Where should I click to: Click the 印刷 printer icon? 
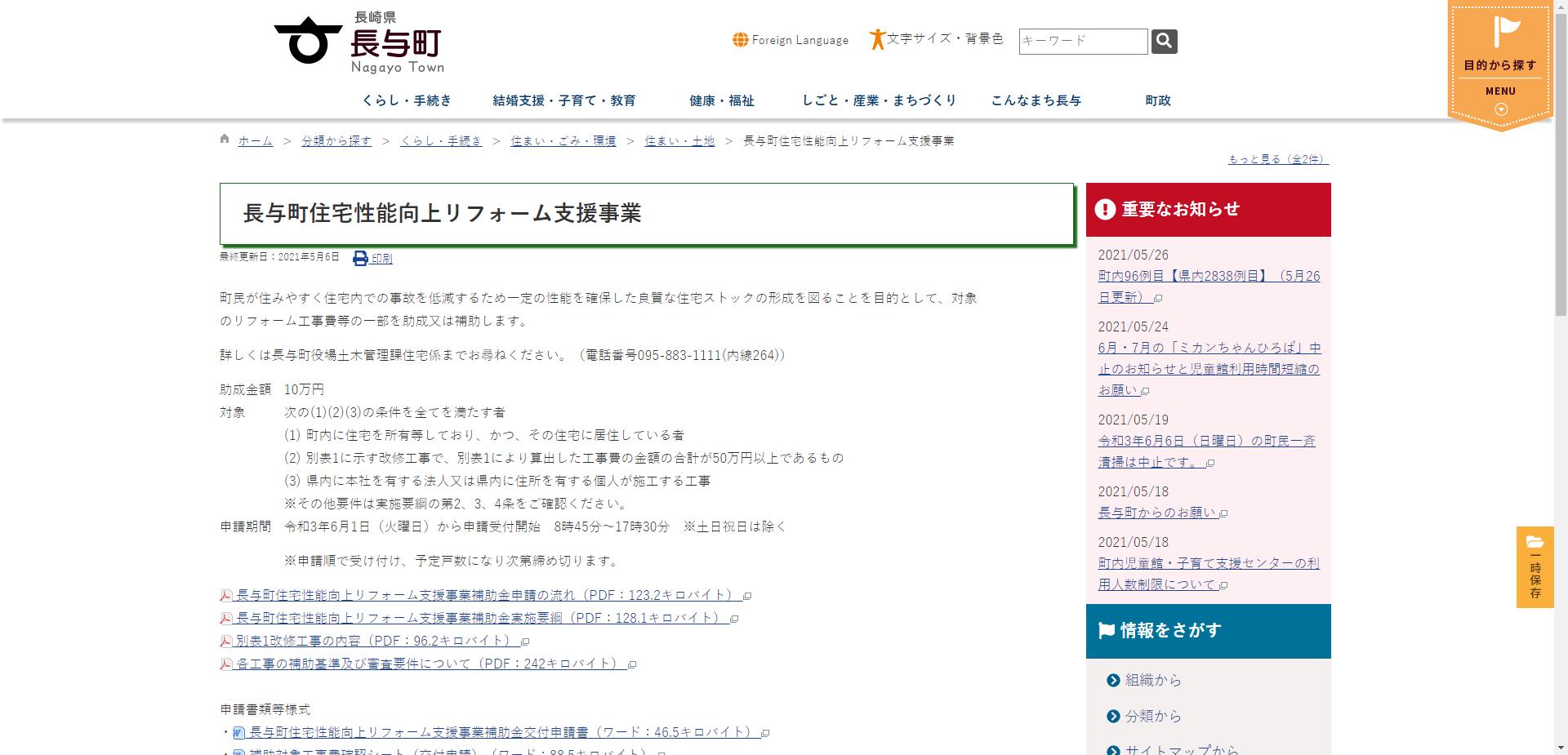[x=359, y=257]
